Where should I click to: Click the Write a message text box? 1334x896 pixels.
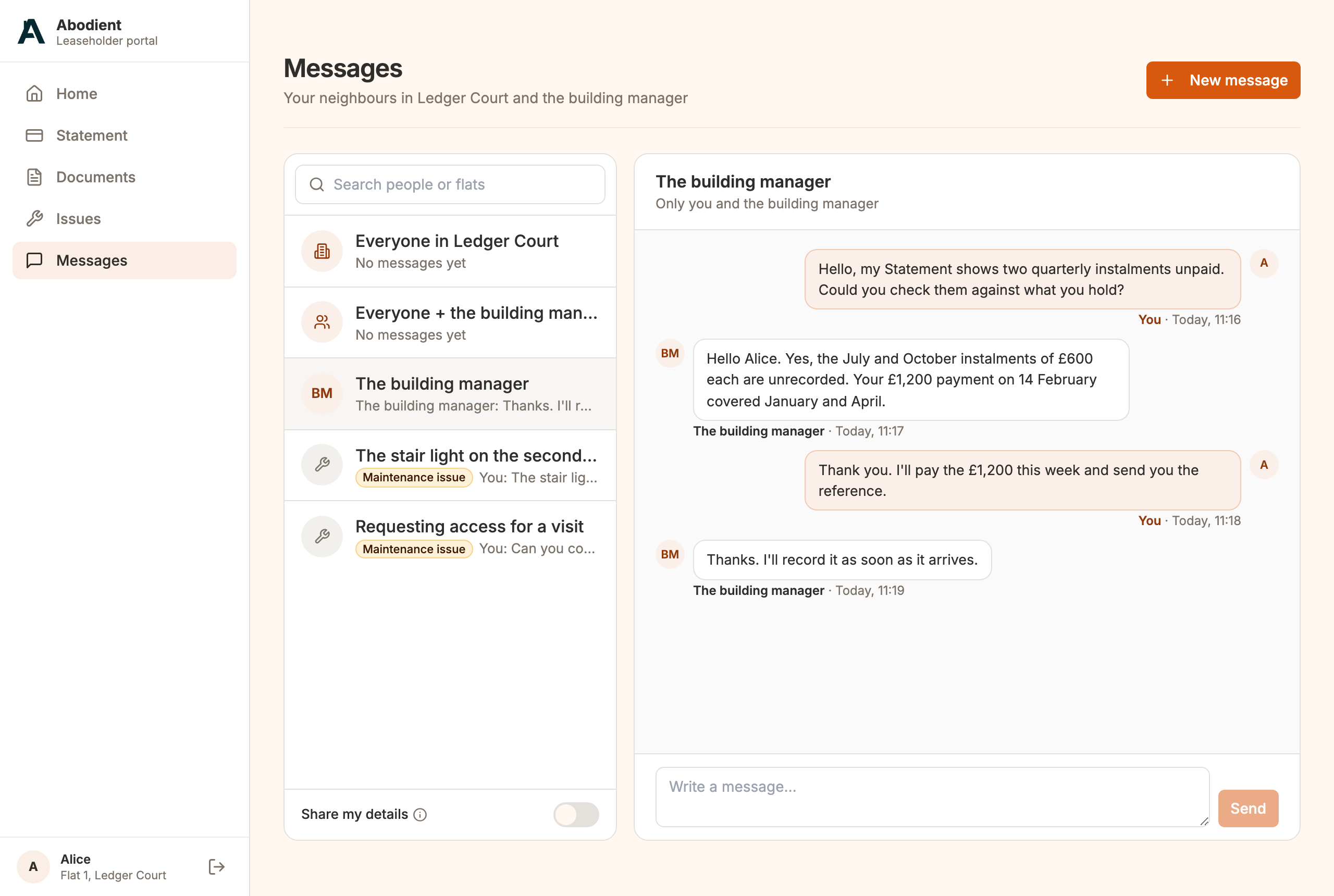932,797
